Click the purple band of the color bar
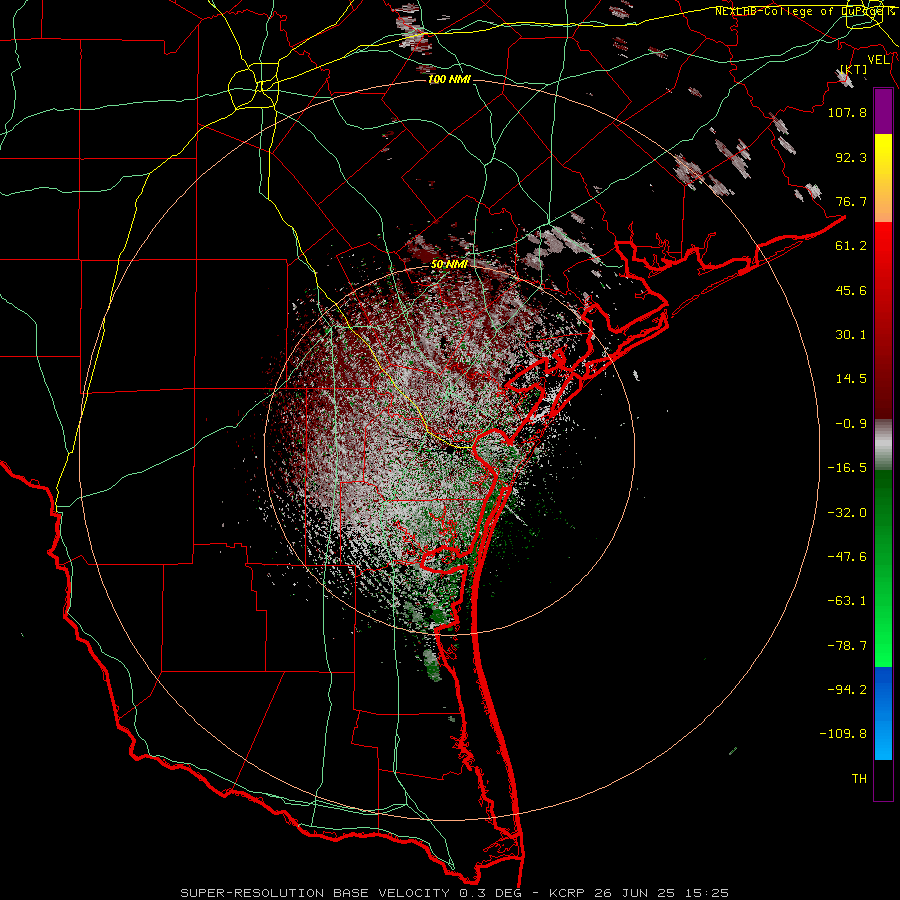 point(883,111)
